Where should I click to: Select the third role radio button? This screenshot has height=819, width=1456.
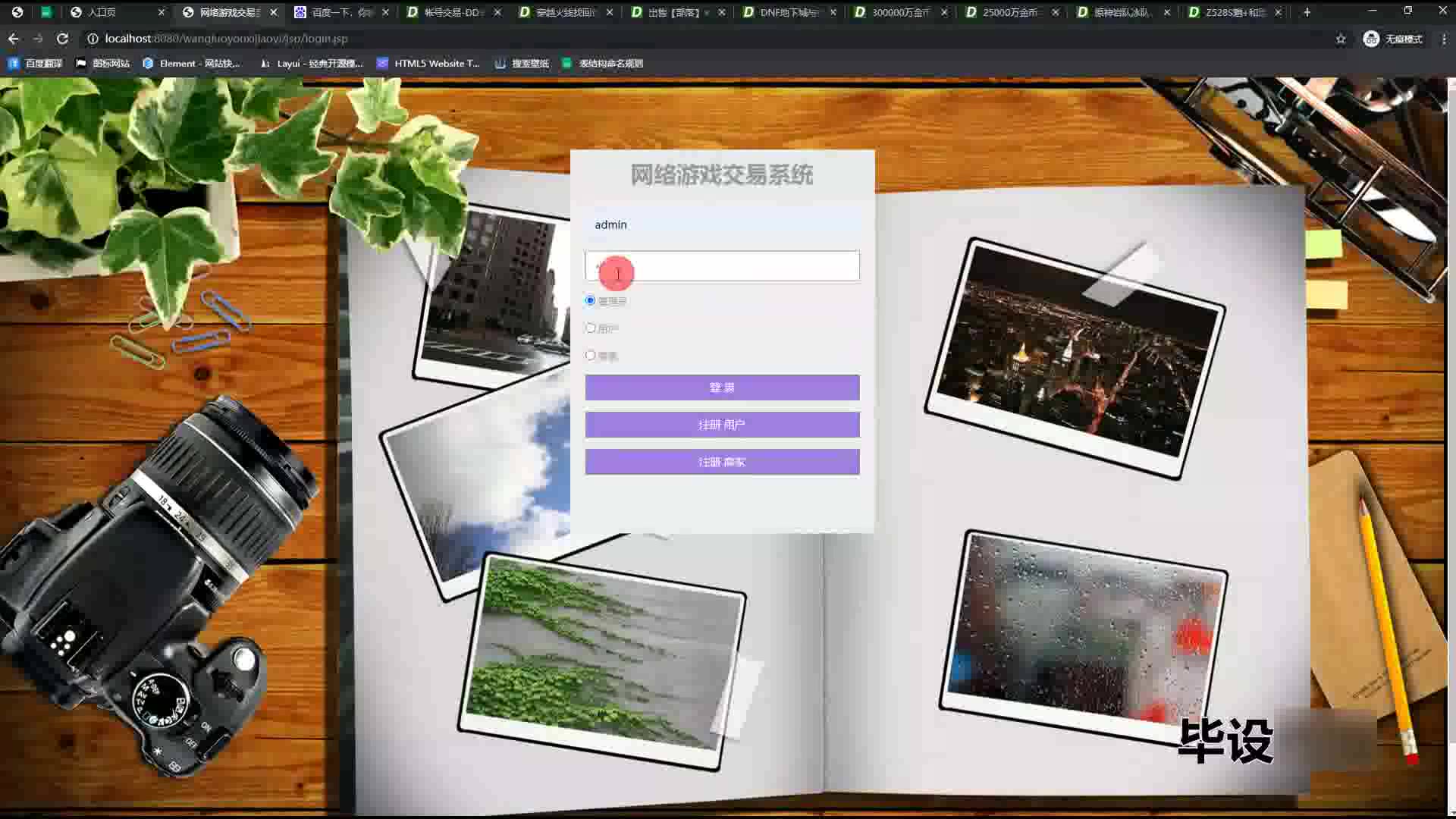point(591,356)
